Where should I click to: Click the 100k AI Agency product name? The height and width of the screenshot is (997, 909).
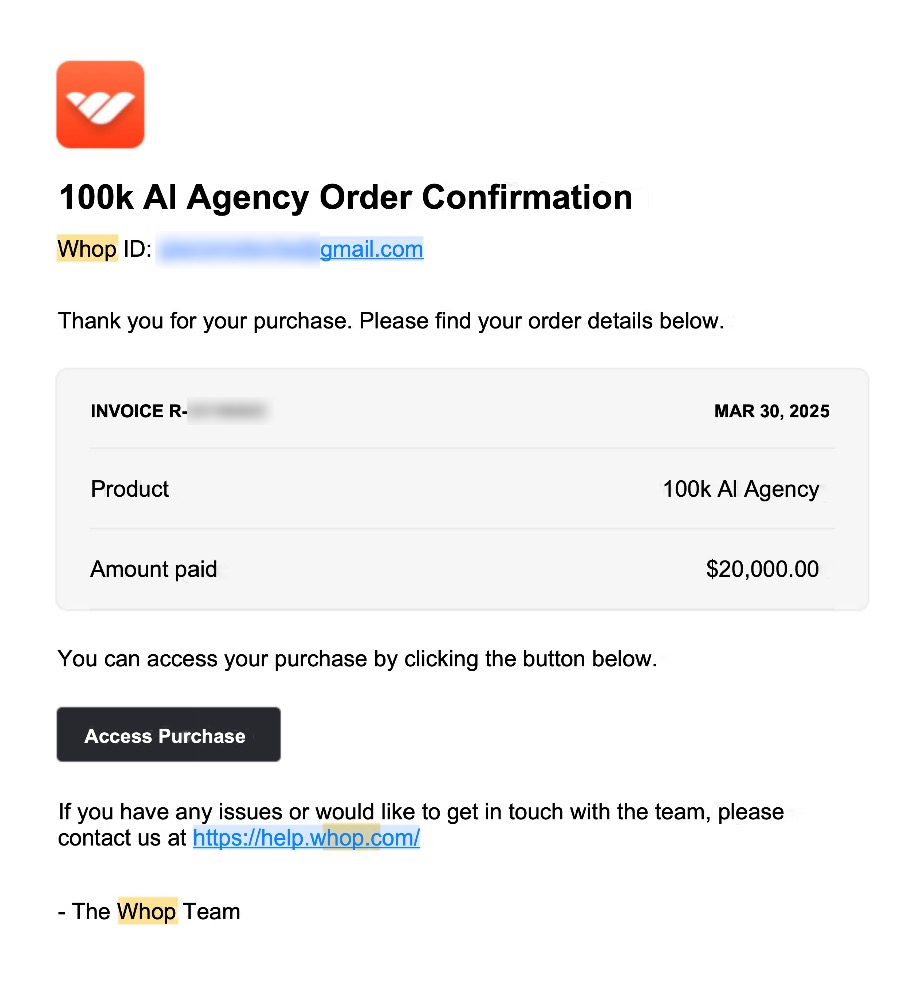(x=740, y=489)
